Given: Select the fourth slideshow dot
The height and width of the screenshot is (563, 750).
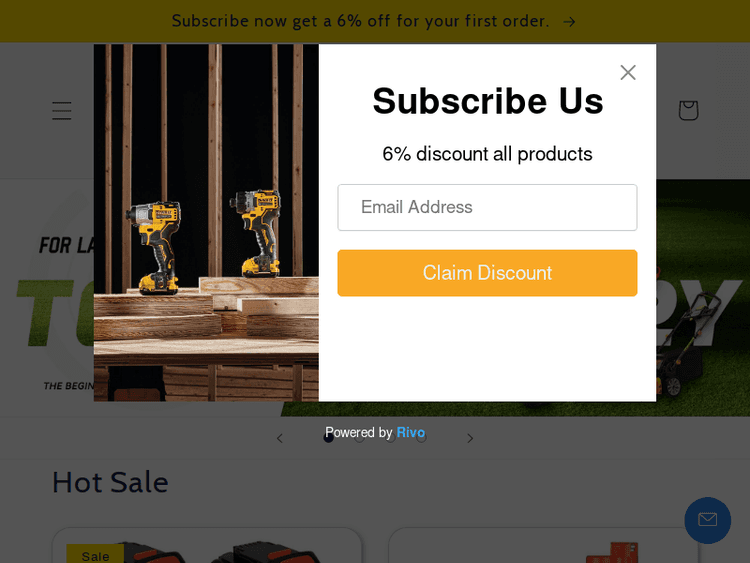Looking at the screenshot, I should tap(421, 438).
